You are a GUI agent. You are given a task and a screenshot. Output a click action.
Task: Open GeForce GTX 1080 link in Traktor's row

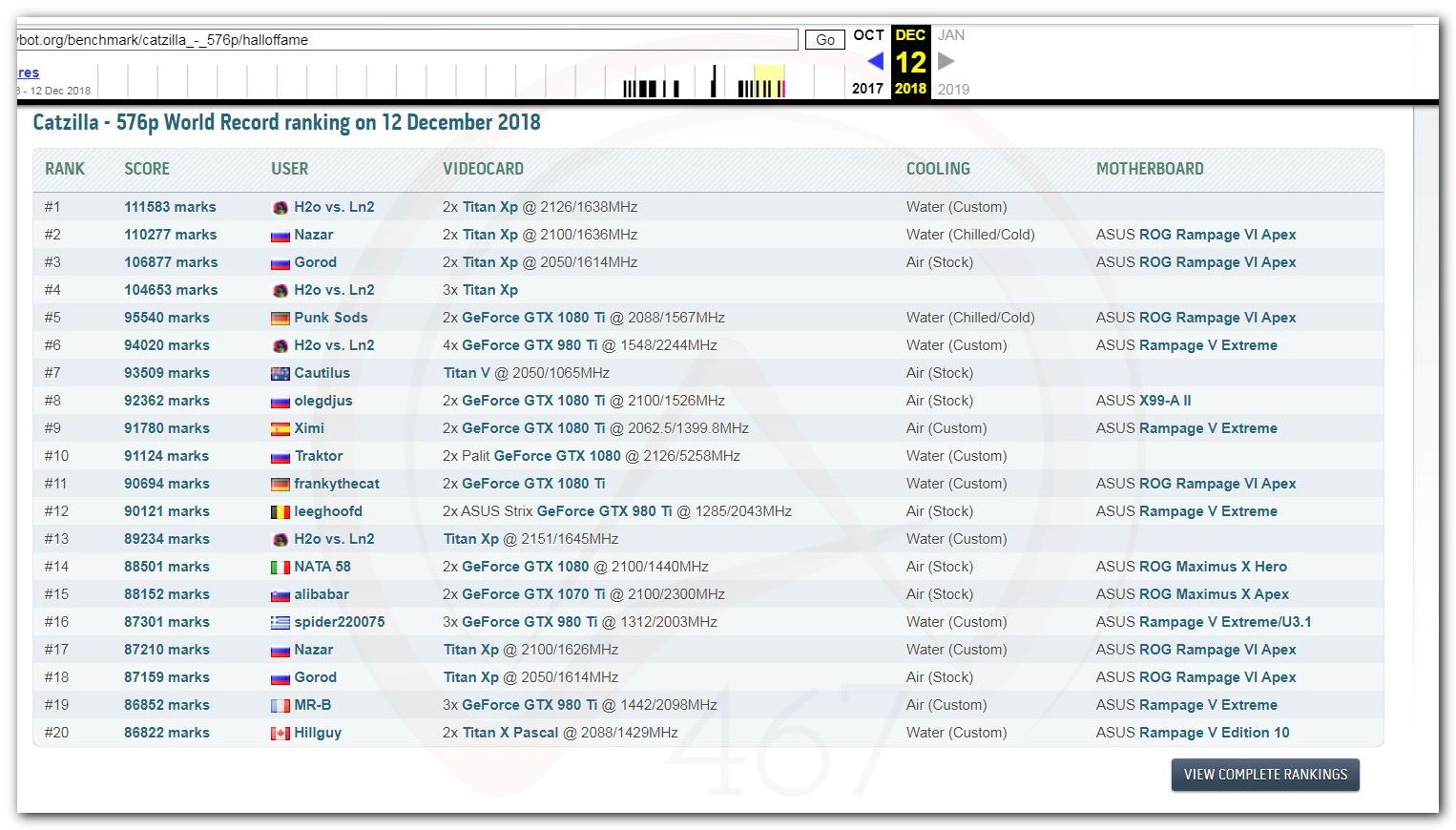pyautogui.click(x=557, y=456)
